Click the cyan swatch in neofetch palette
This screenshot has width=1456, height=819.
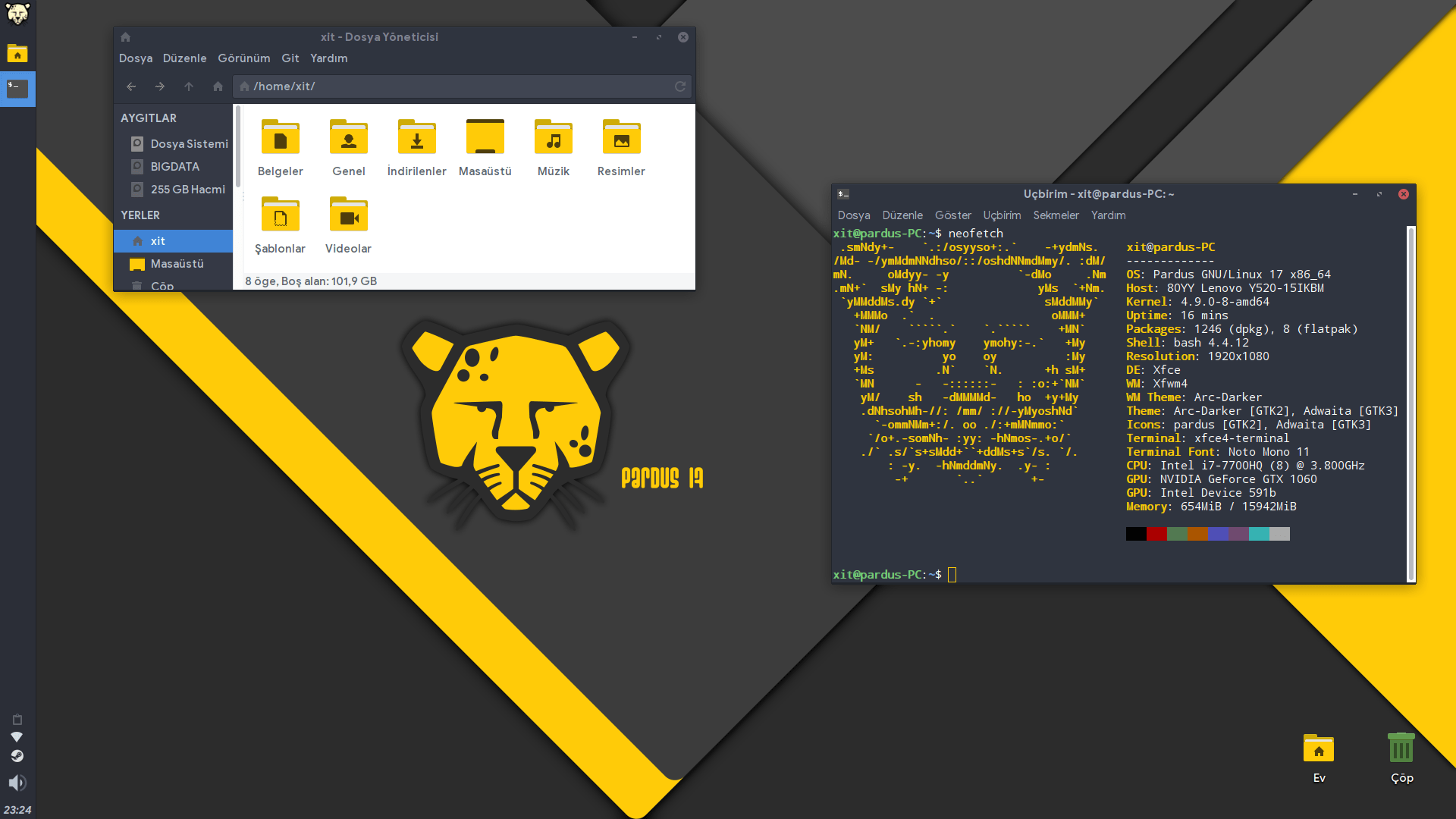point(1259,534)
